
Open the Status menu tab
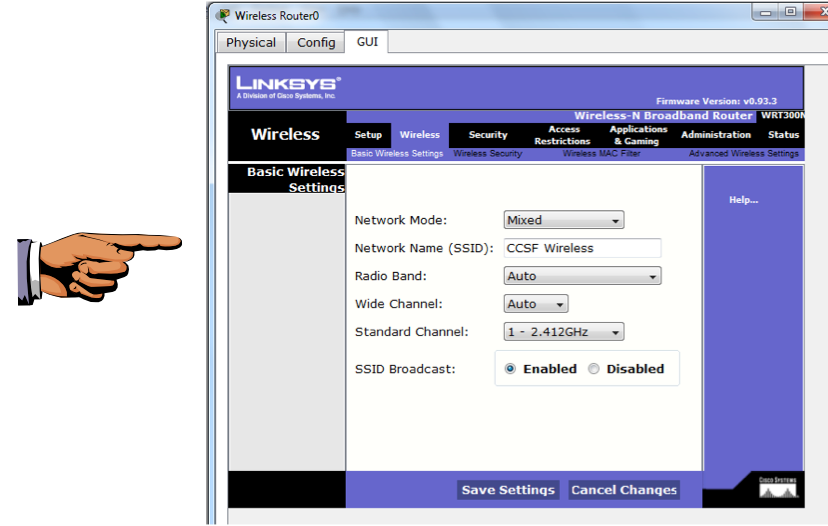(x=783, y=135)
